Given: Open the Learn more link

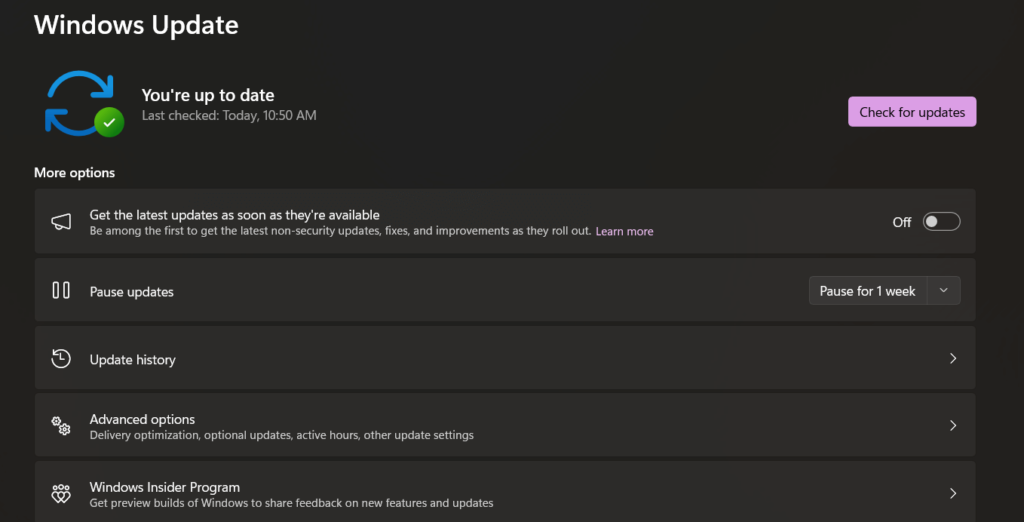Looking at the screenshot, I should pyautogui.click(x=624, y=231).
